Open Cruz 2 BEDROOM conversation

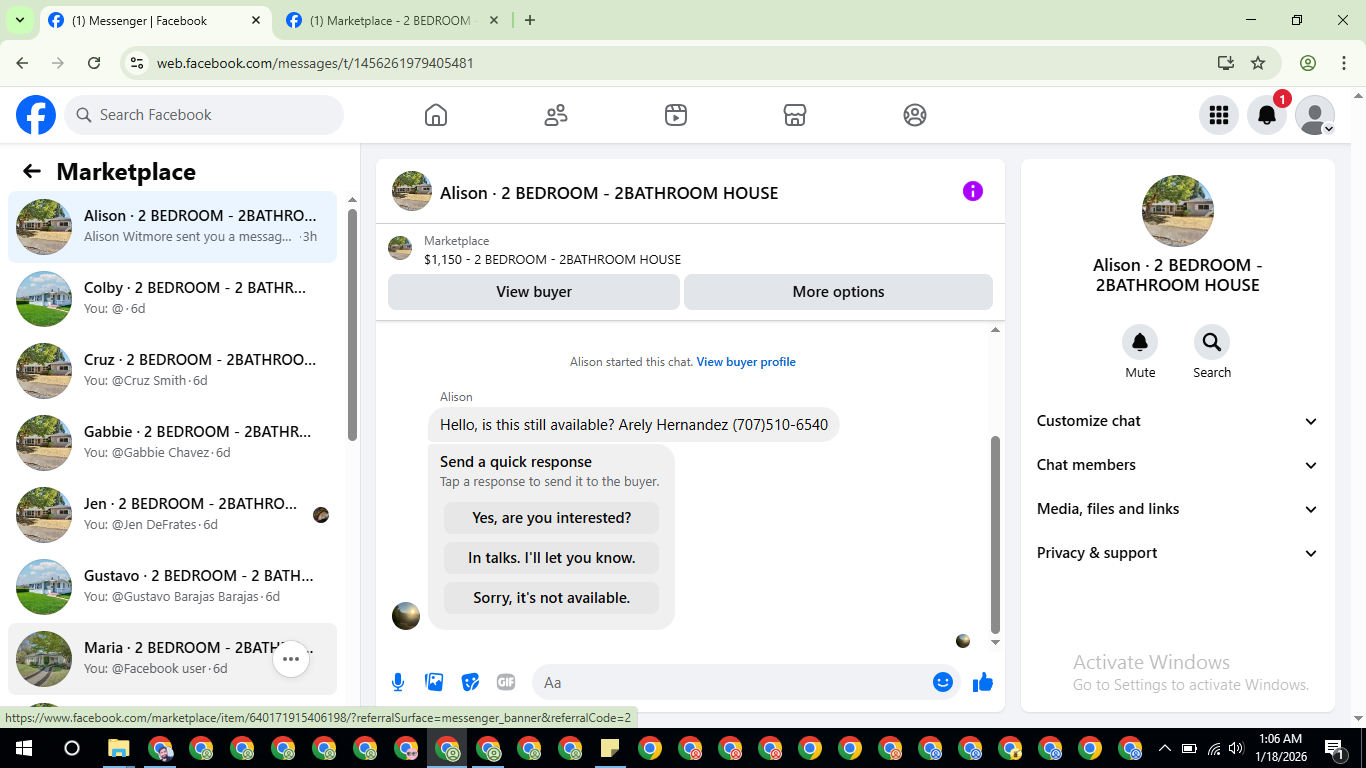coord(172,371)
